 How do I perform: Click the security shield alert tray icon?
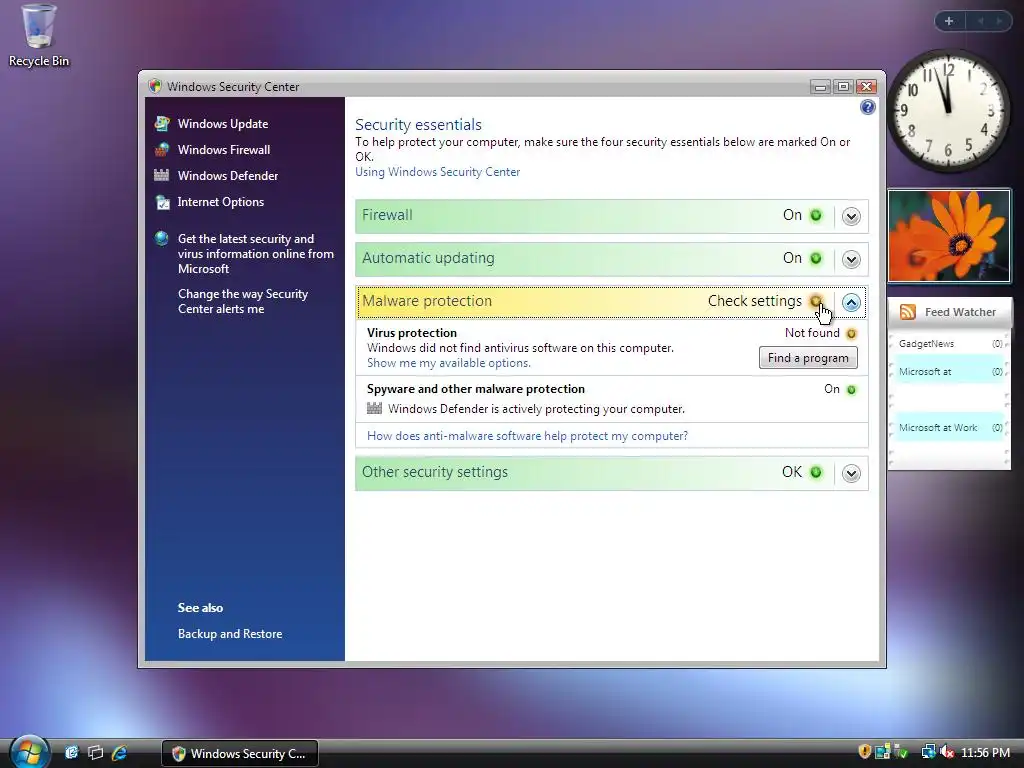(865, 752)
